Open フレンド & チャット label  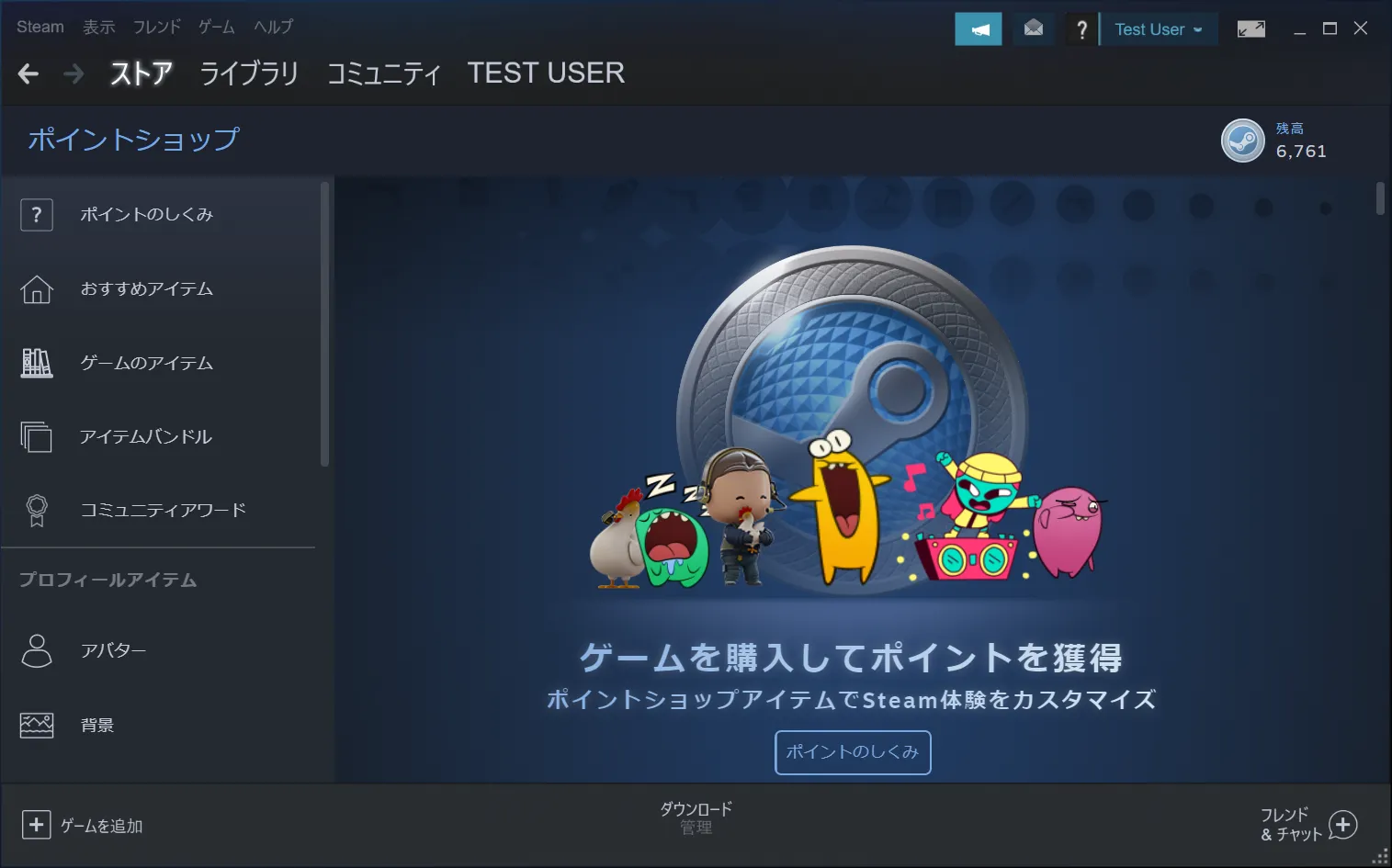[1291, 825]
